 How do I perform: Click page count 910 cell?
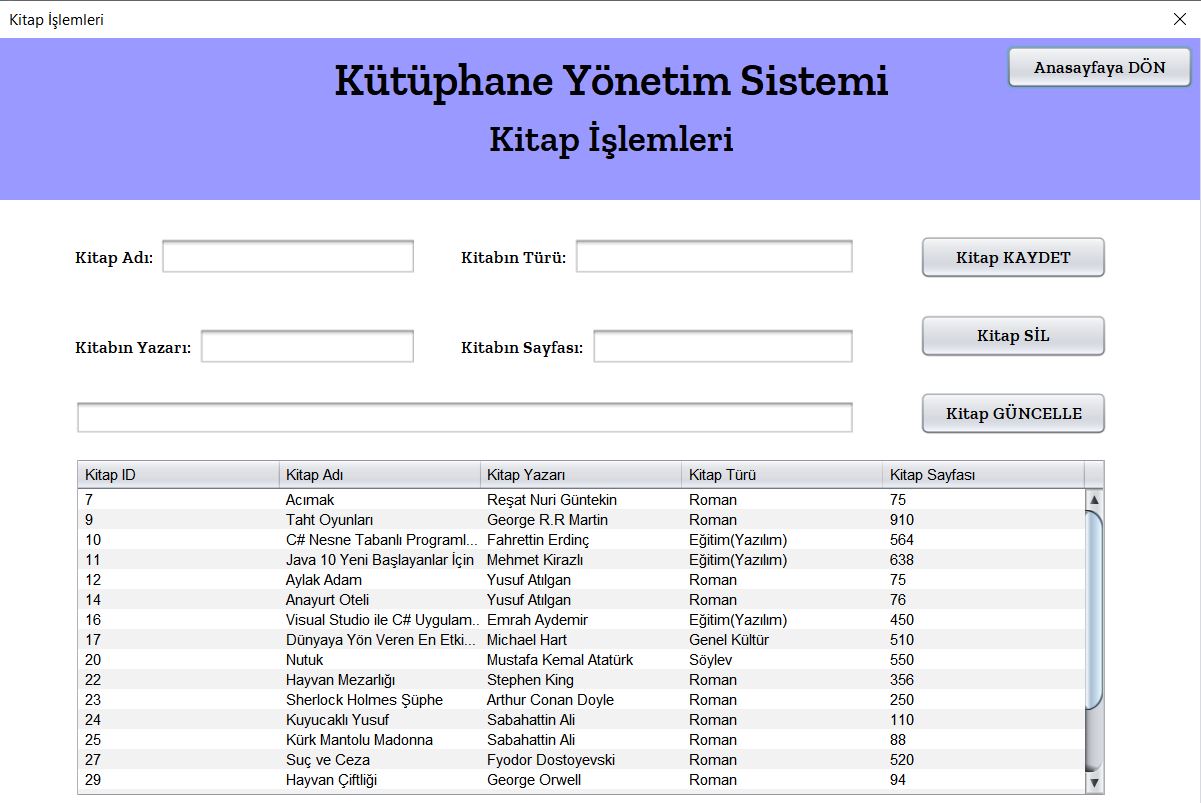point(984,520)
